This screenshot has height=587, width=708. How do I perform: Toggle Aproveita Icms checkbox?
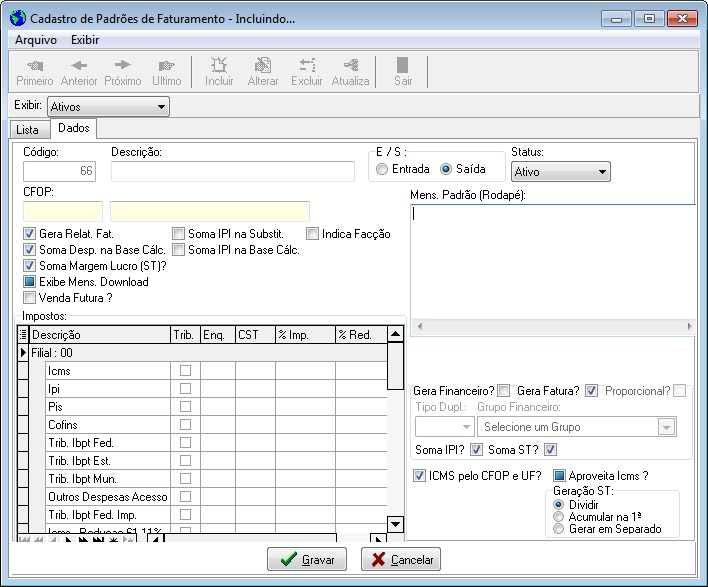[559, 475]
